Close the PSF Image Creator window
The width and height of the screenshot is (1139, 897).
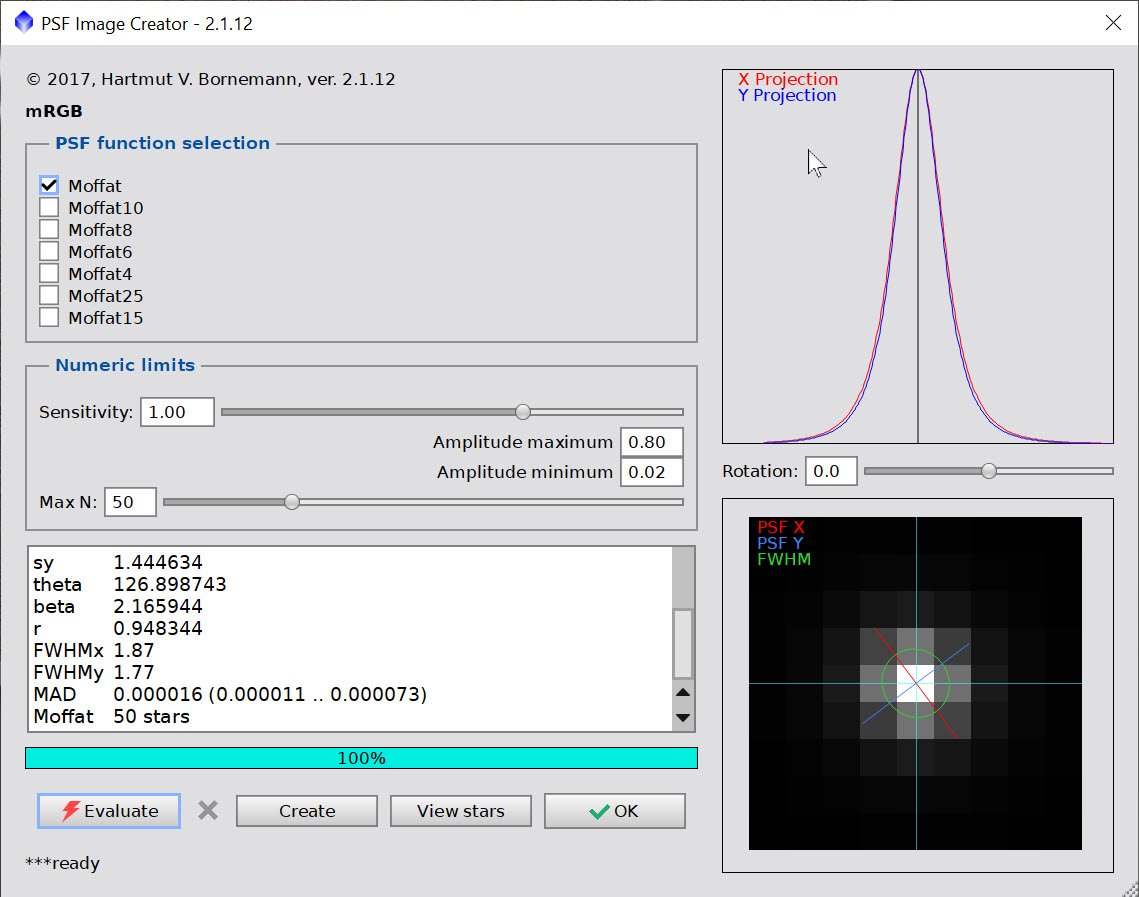click(1113, 23)
